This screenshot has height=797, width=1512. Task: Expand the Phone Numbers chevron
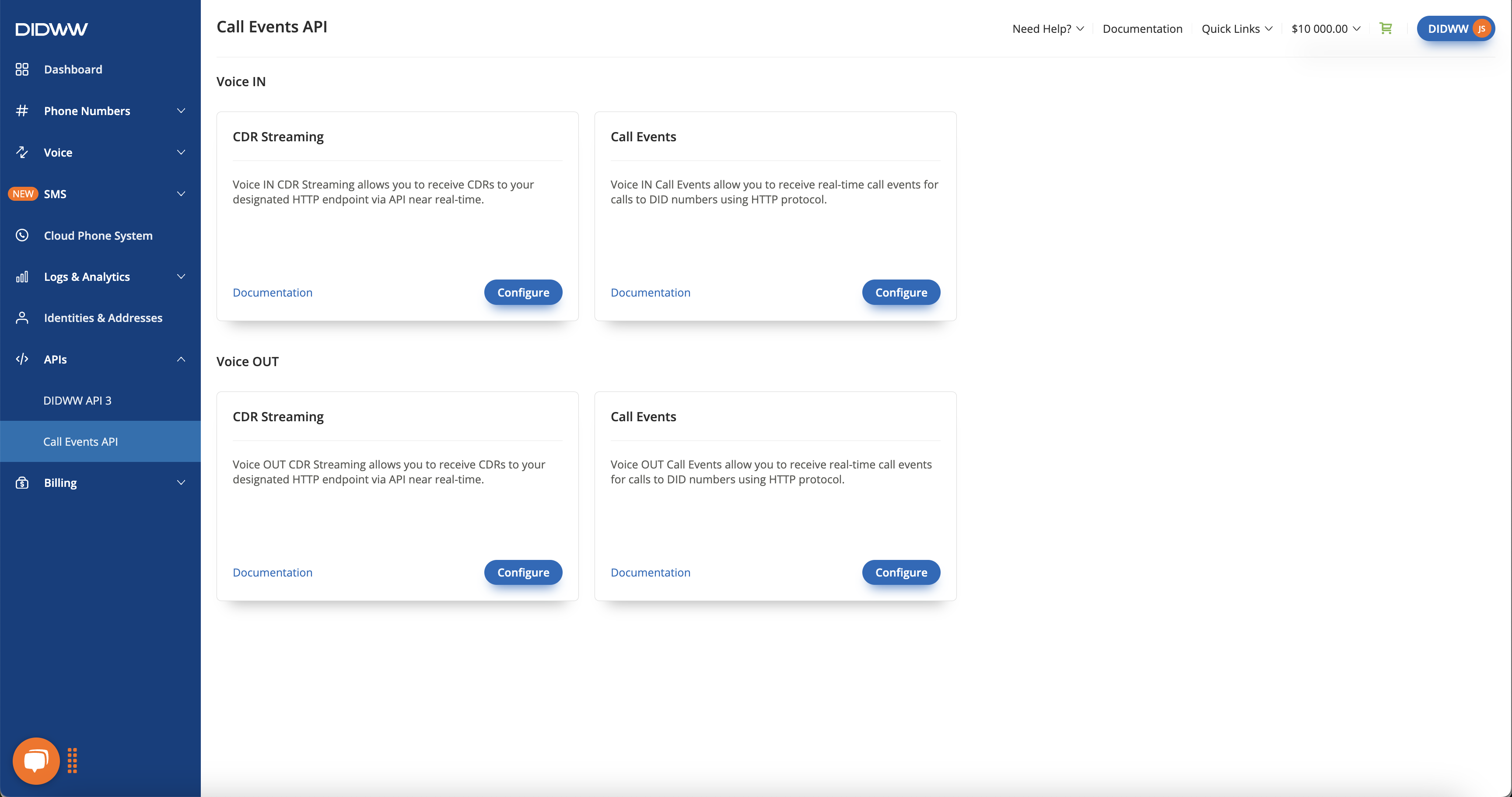pos(182,110)
